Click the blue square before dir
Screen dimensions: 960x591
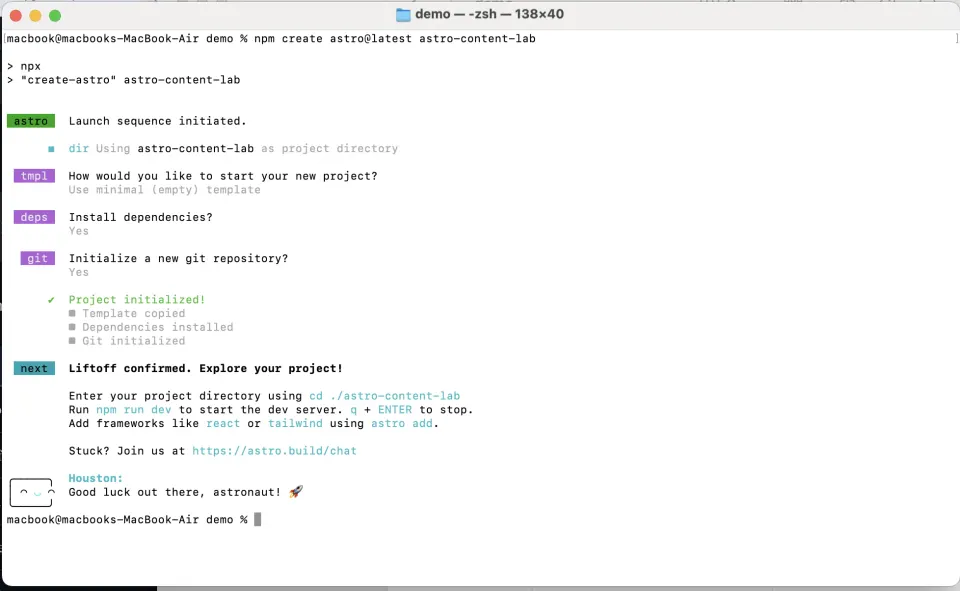tap(51, 149)
